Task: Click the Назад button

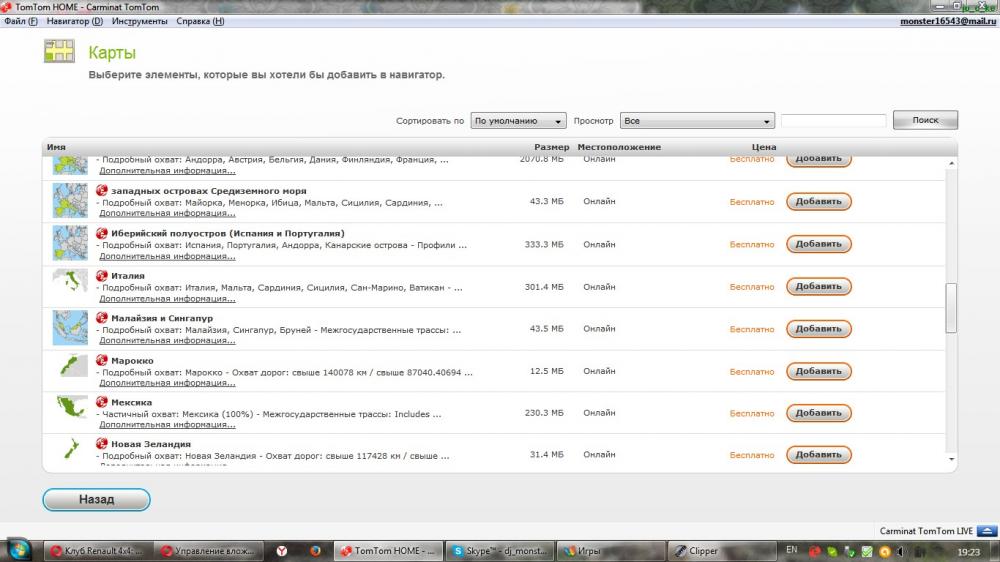Action: pyautogui.click(x=96, y=499)
